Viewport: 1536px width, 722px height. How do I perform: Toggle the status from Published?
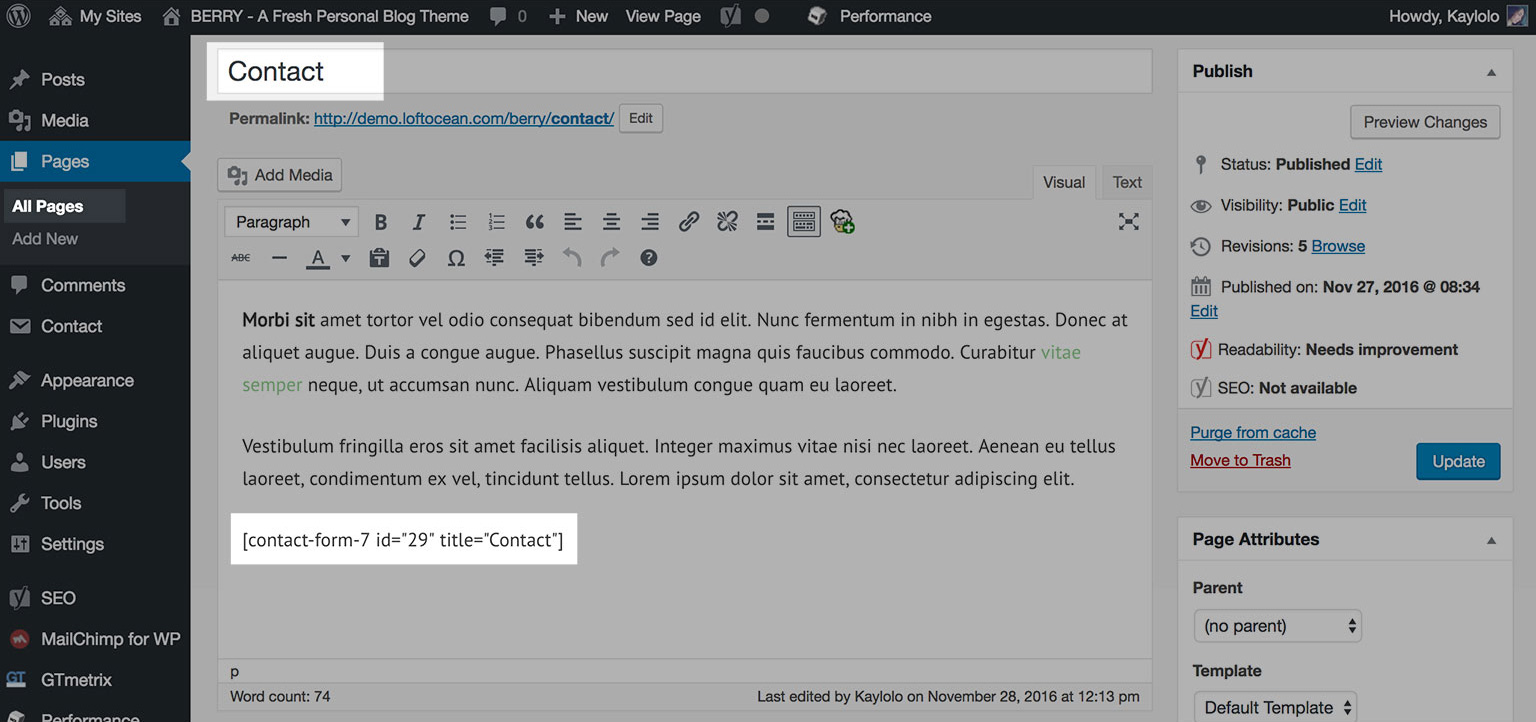1368,164
